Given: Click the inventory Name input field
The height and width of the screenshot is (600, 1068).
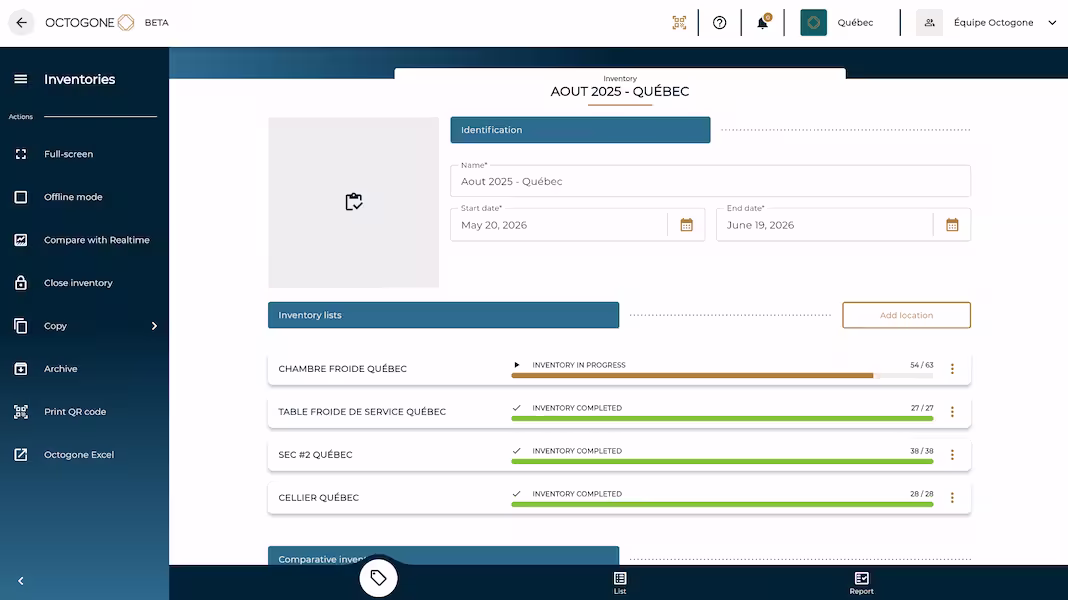Looking at the screenshot, I should pos(710,182).
